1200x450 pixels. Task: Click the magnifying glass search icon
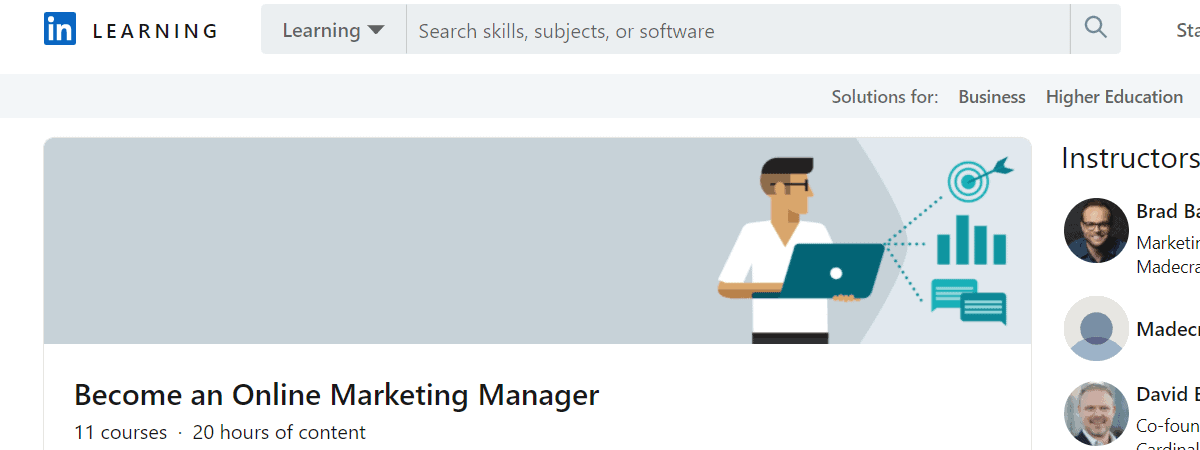coord(1095,29)
